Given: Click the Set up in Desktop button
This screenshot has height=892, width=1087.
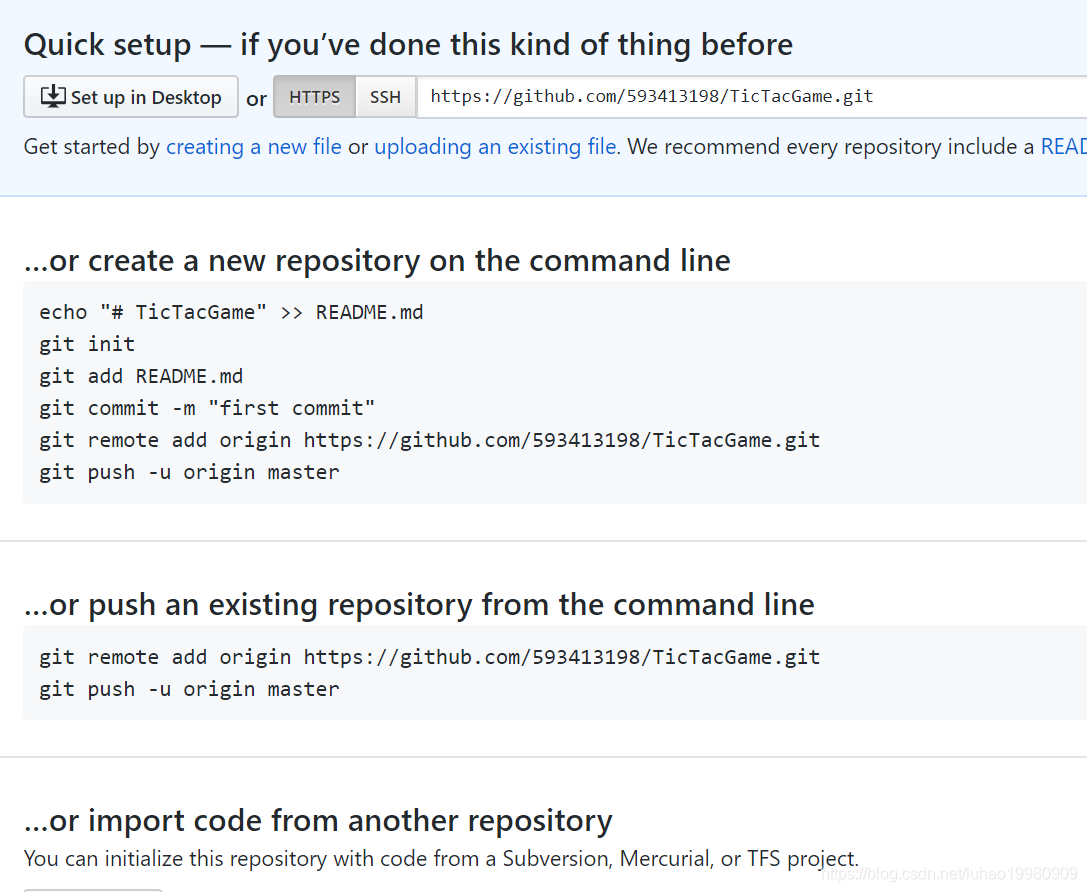Looking at the screenshot, I should click(x=131, y=96).
